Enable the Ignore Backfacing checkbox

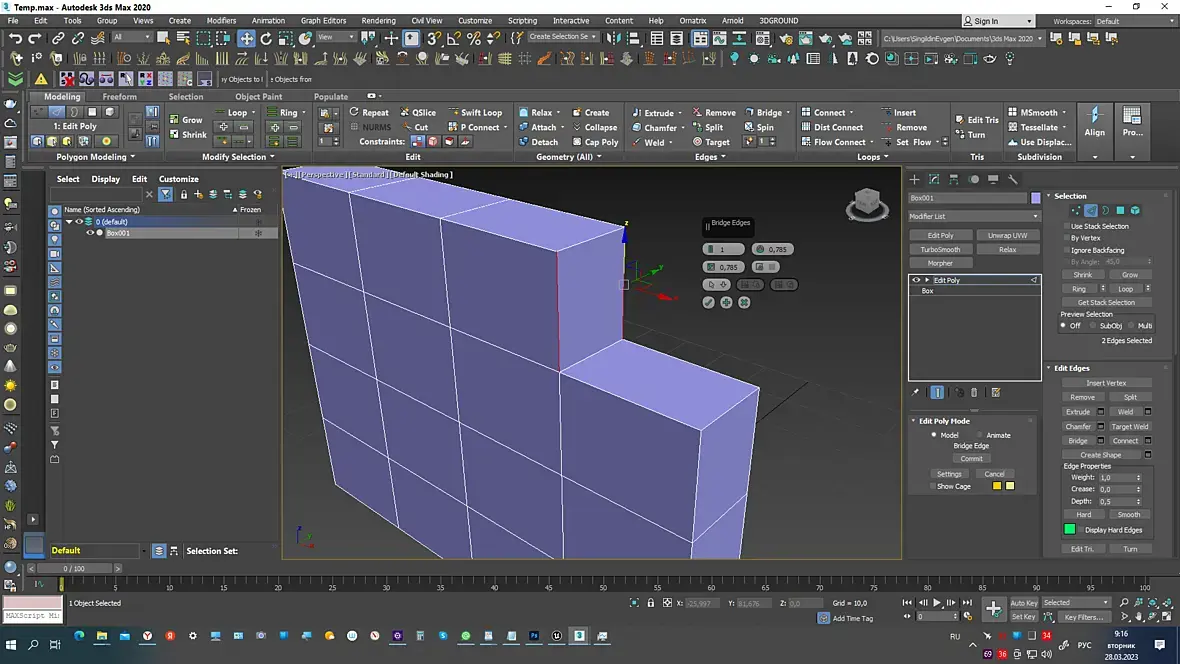coord(1066,250)
